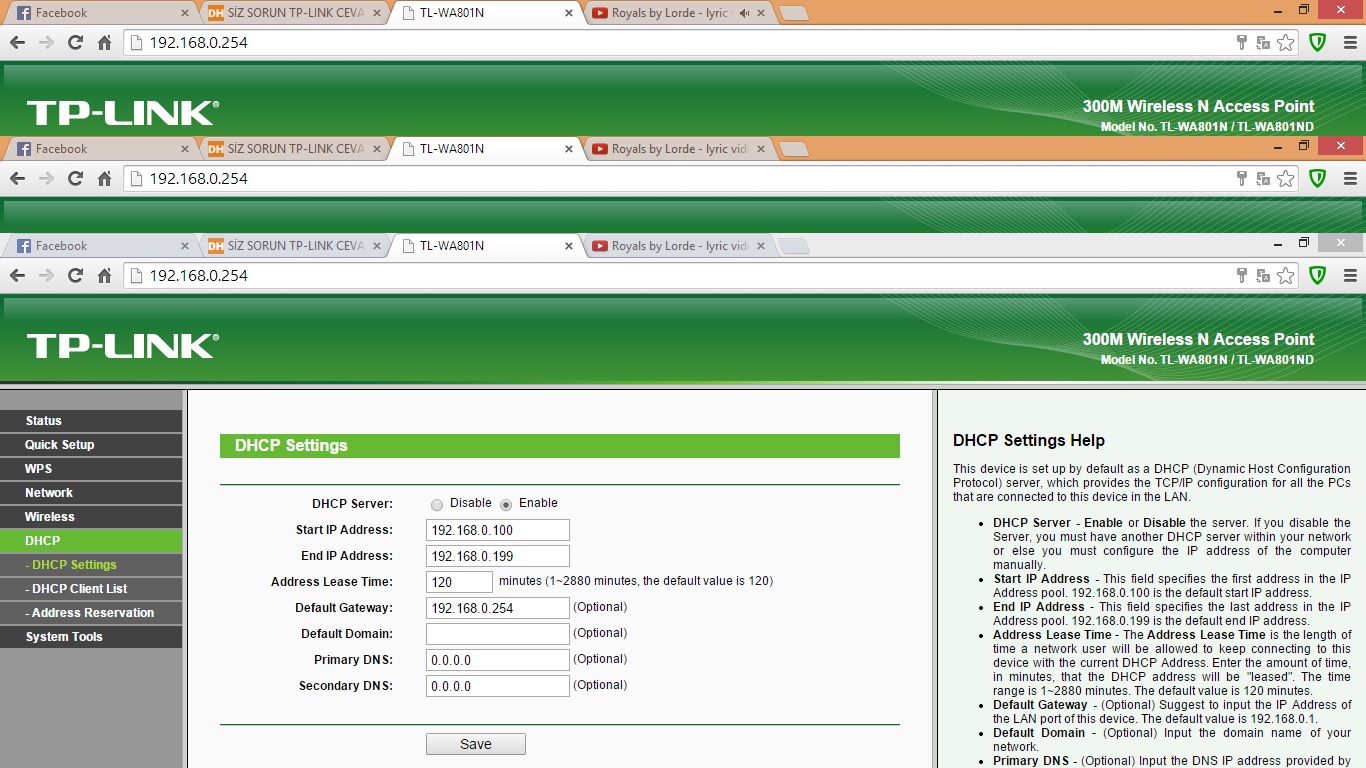Click the Secondary DNS field
This screenshot has height=768, width=1366.
click(x=498, y=686)
